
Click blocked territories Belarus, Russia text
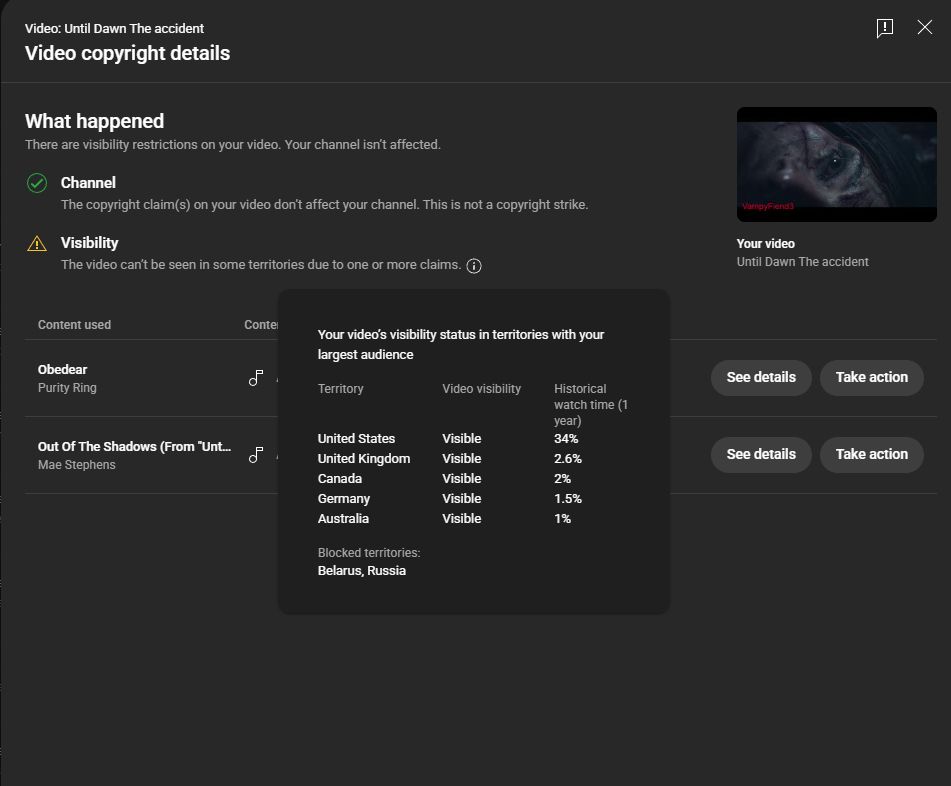point(361,571)
